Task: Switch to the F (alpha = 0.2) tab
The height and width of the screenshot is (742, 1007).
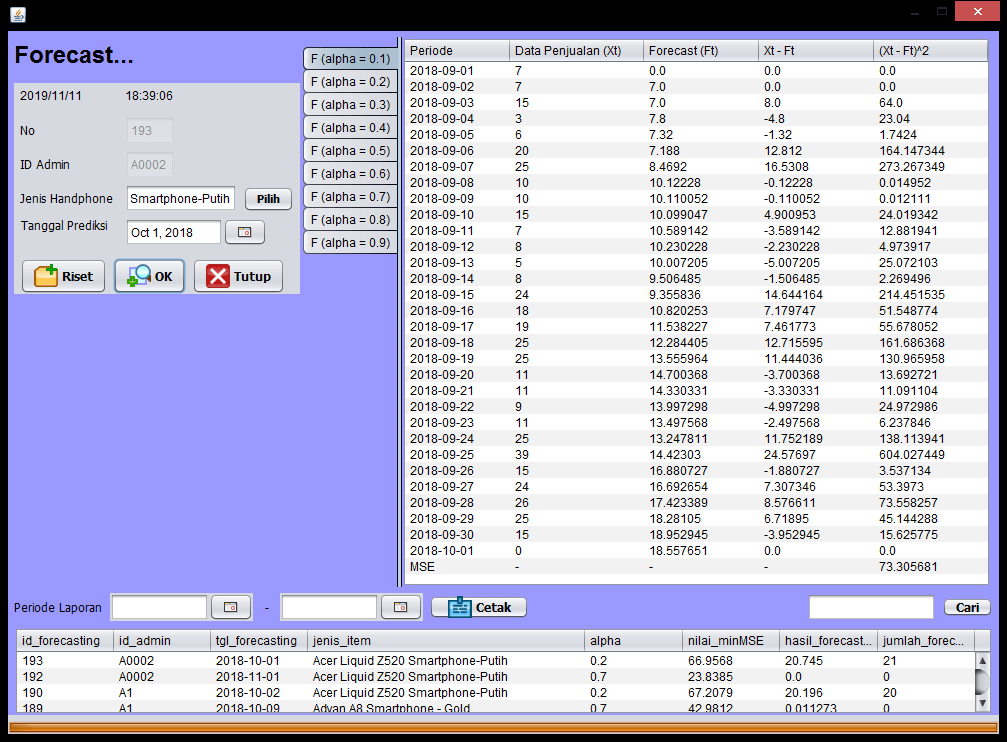Action: [350, 82]
